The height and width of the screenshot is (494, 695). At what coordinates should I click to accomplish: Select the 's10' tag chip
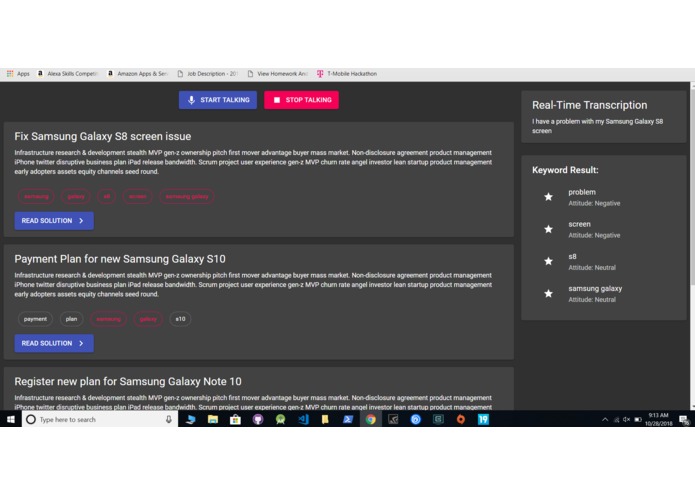click(180, 319)
